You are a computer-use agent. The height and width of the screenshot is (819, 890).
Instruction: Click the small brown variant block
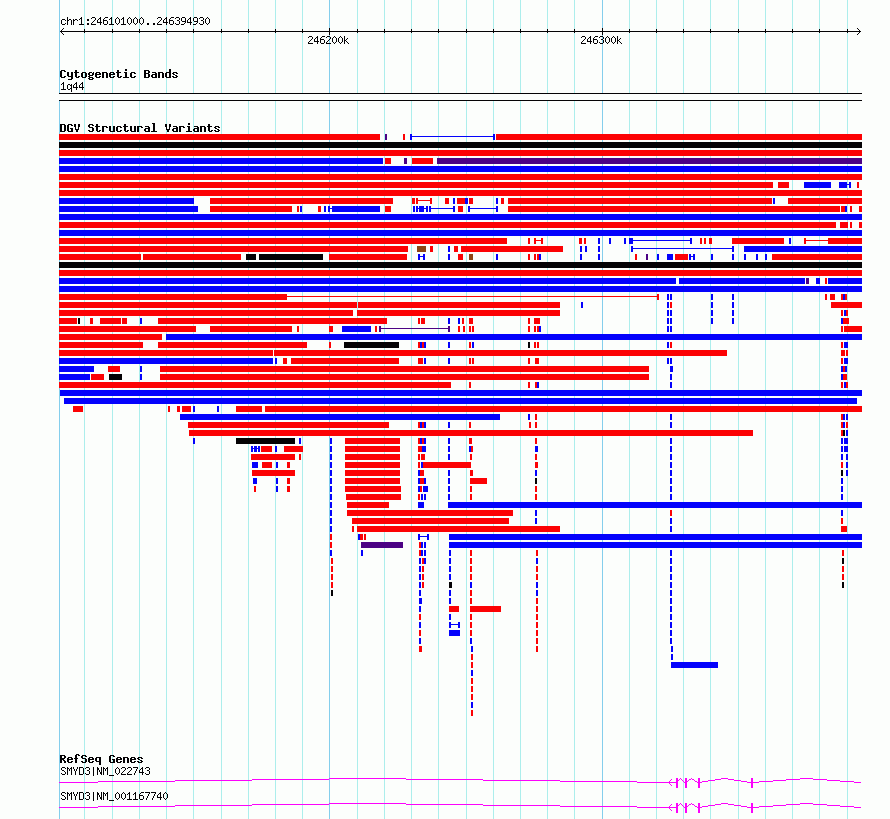tap(421, 249)
